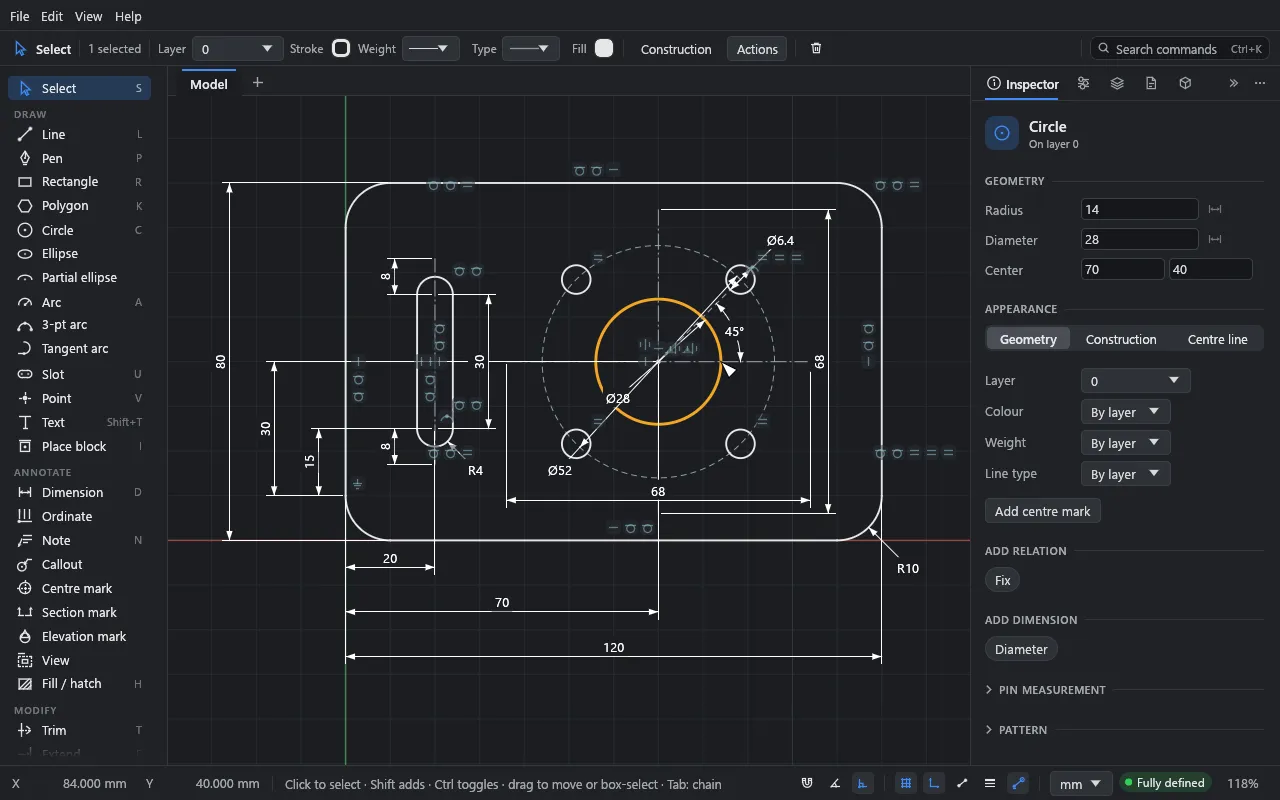The width and height of the screenshot is (1280, 800).
Task: Click the trash delete icon in toolbar
Action: [x=816, y=49]
